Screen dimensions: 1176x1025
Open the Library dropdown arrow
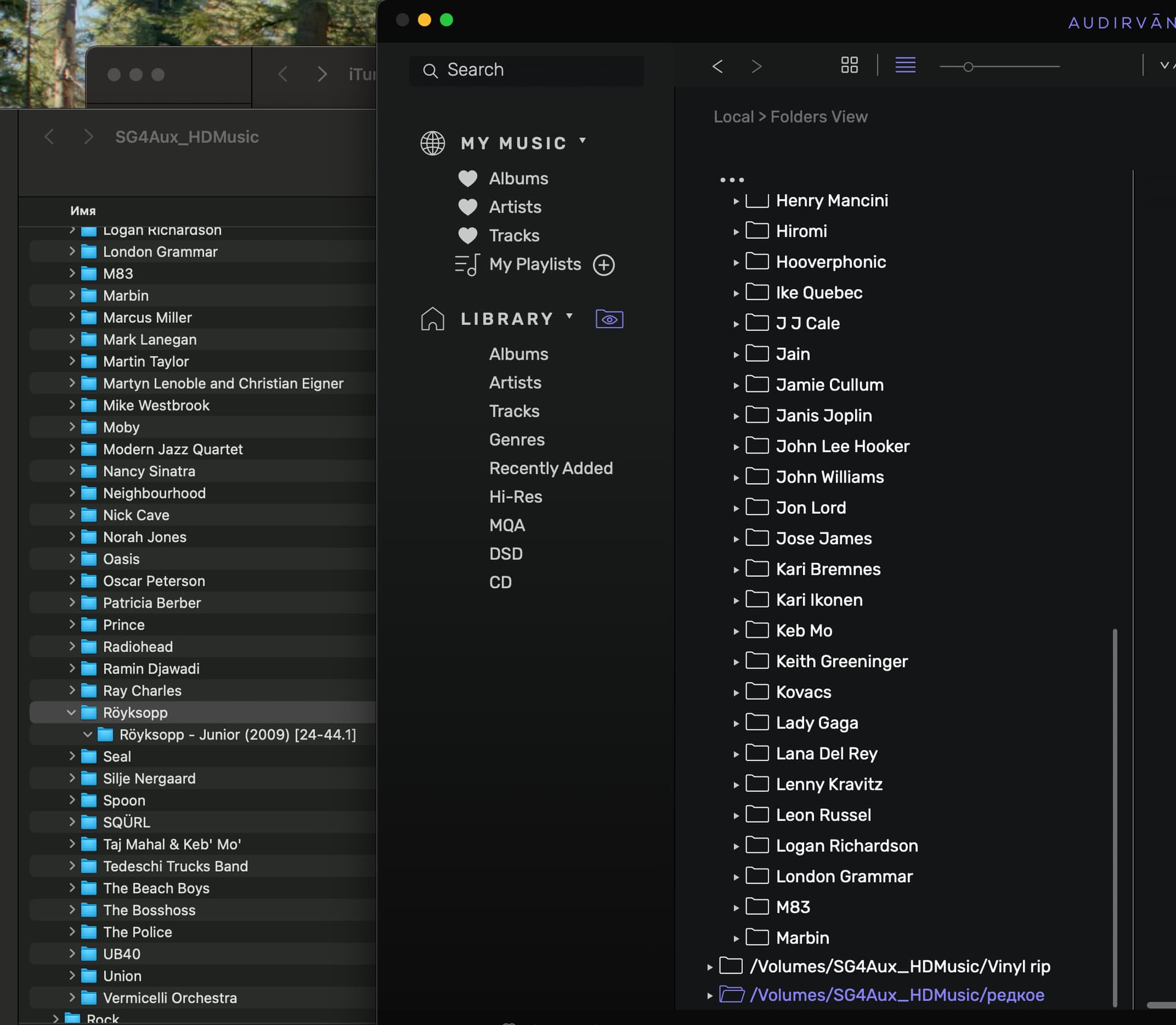(x=570, y=316)
